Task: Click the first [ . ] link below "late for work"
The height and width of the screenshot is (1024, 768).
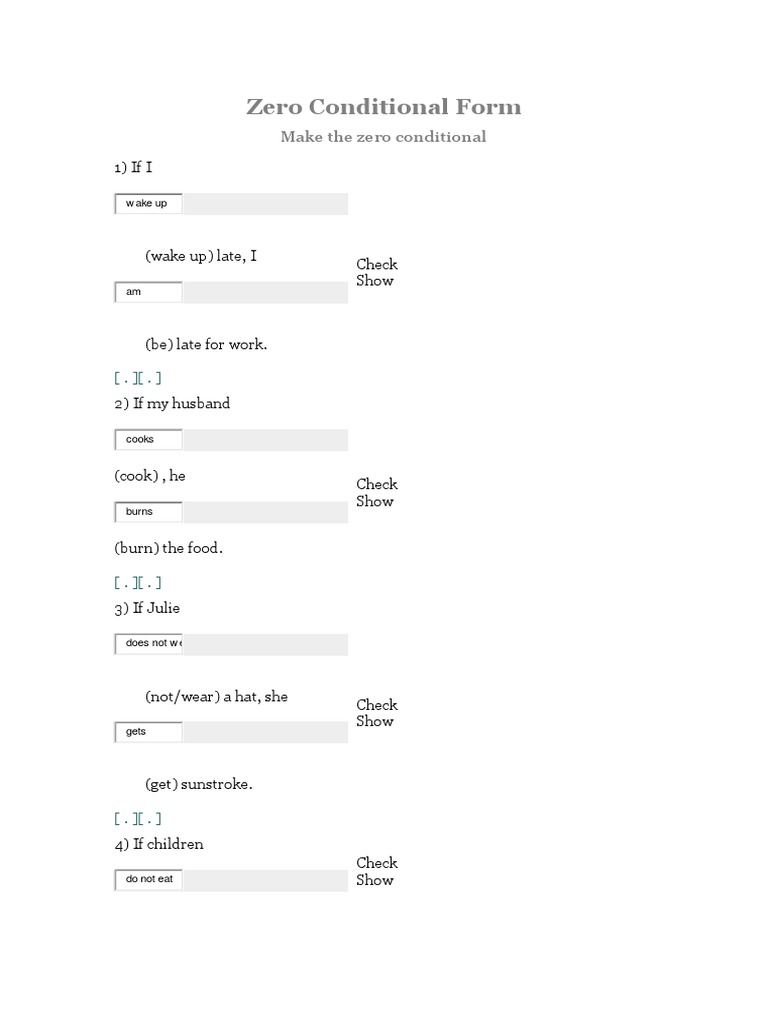Action: point(125,378)
